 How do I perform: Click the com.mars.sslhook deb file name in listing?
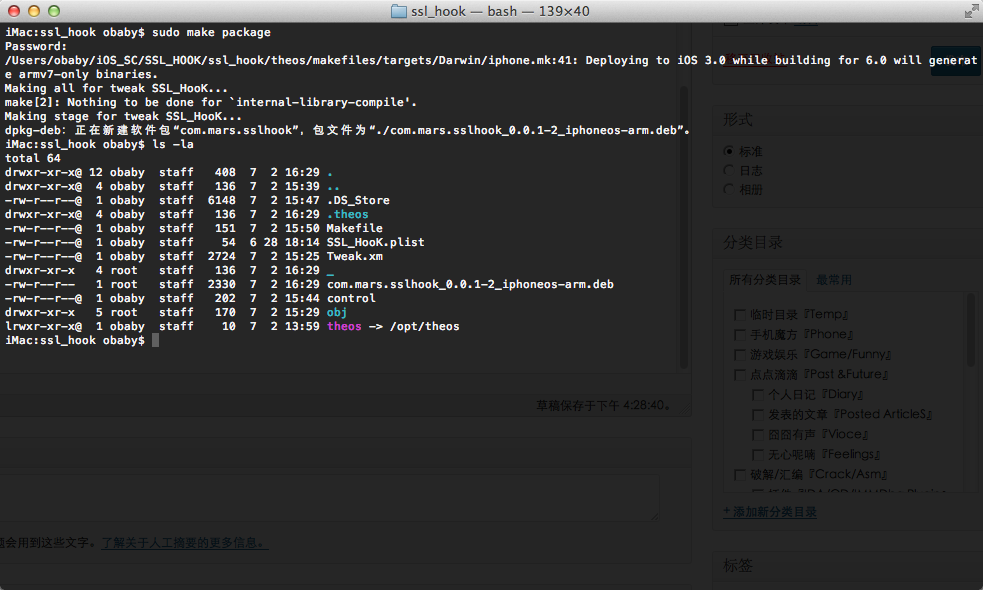click(470, 284)
